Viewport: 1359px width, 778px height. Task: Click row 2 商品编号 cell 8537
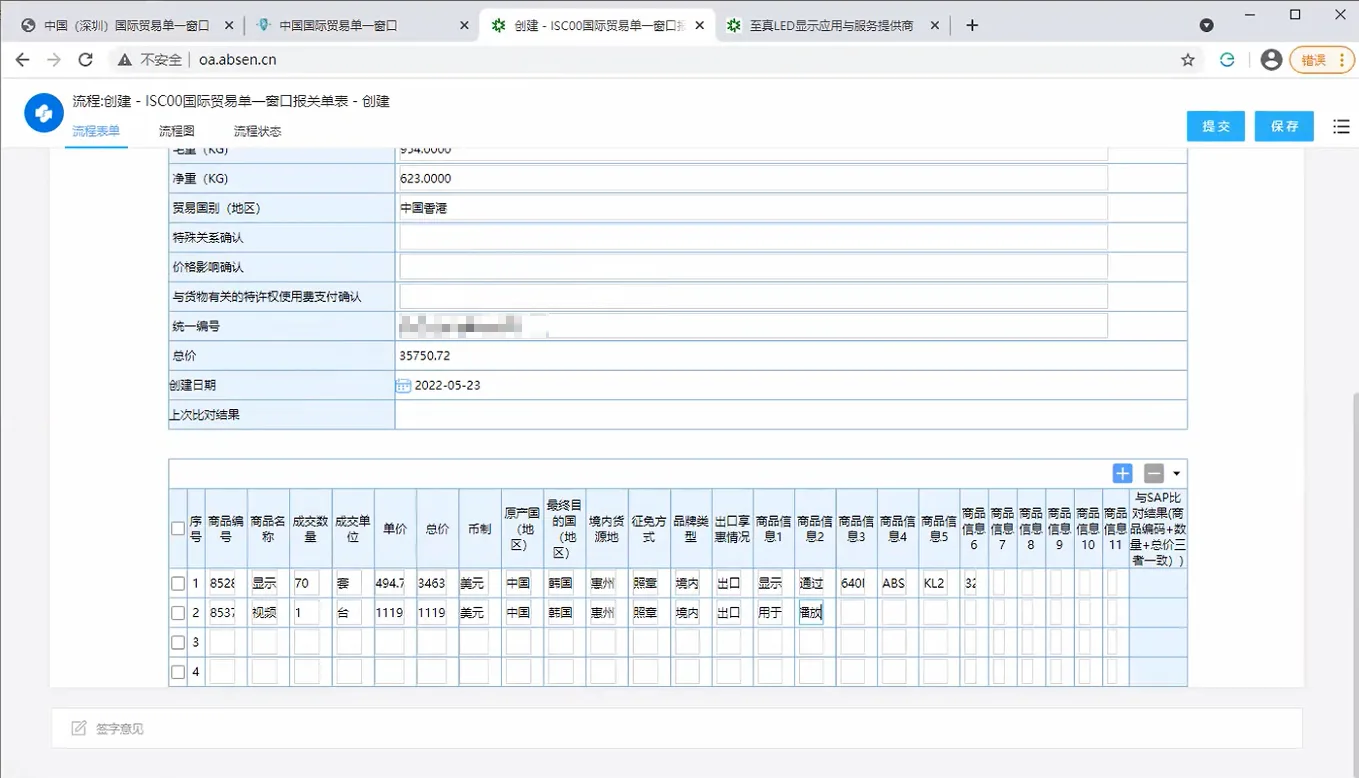(x=222, y=612)
